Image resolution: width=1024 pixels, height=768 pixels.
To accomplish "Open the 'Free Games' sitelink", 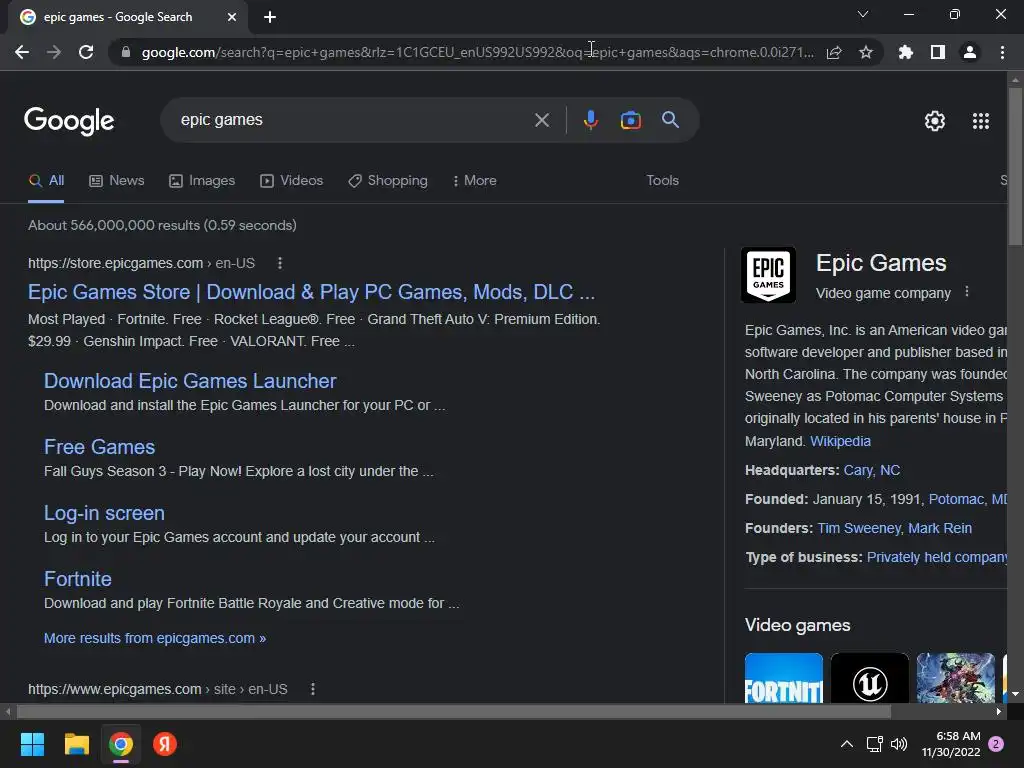I will (x=99, y=447).
